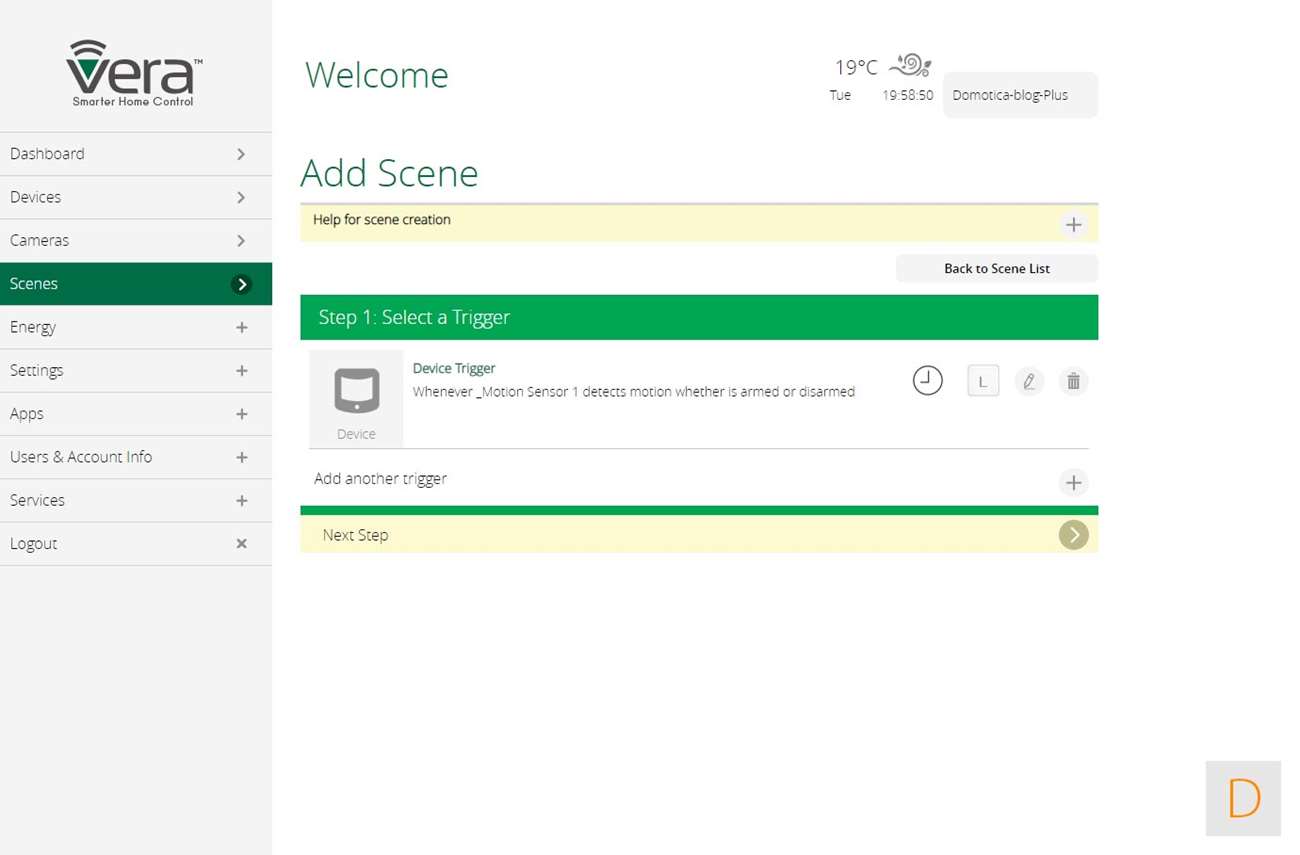Click the clock schedule icon for trigger
Image resolution: width=1300 pixels, height=855 pixels.
(927, 381)
